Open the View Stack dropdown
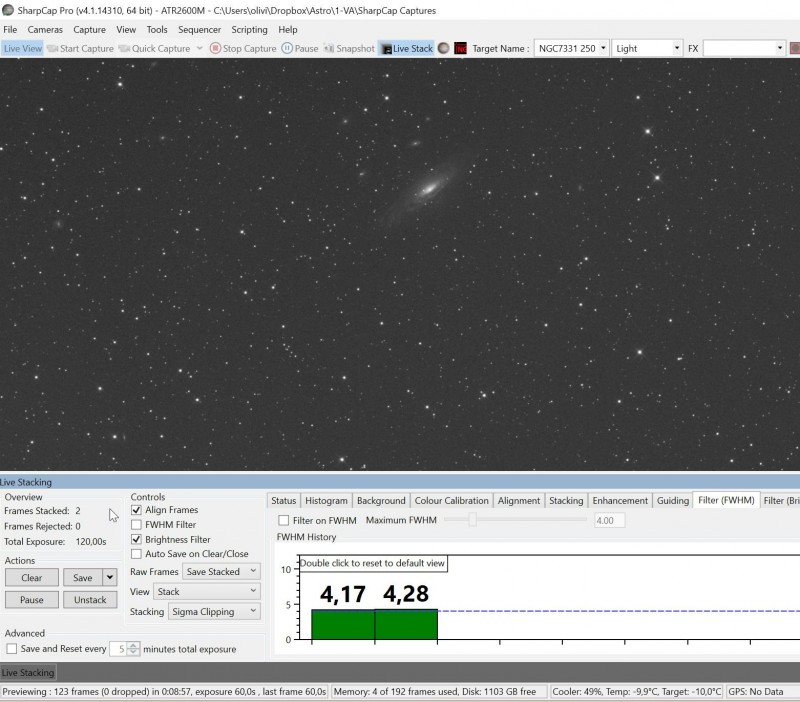This screenshot has width=800, height=702. tap(207, 591)
